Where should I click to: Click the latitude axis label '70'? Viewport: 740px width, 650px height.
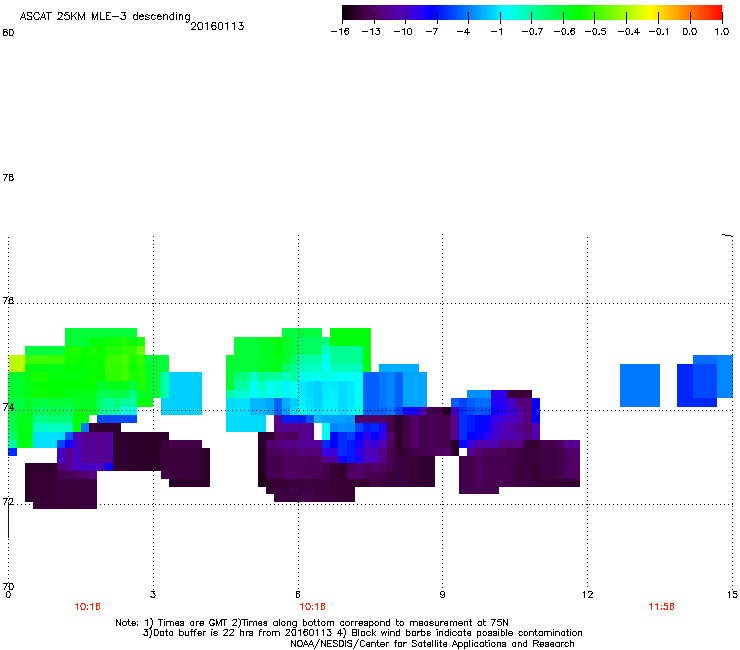(x=8, y=586)
